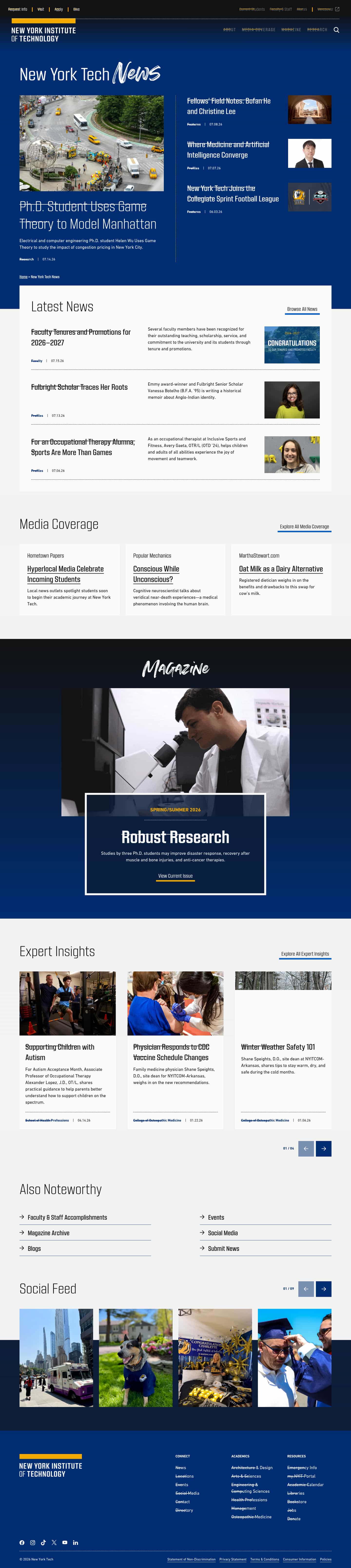Click Home breadcrumb link
Viewport: 351px width, 1568px height.
pos(23,277)
